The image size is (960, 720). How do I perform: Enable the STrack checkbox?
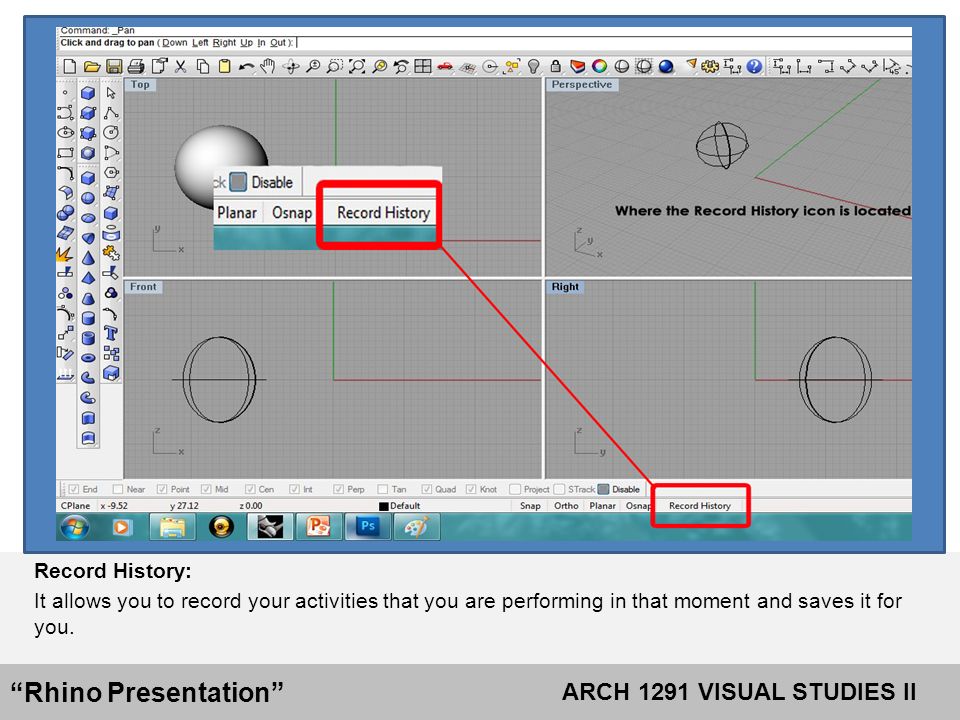(x=559, y=489)
